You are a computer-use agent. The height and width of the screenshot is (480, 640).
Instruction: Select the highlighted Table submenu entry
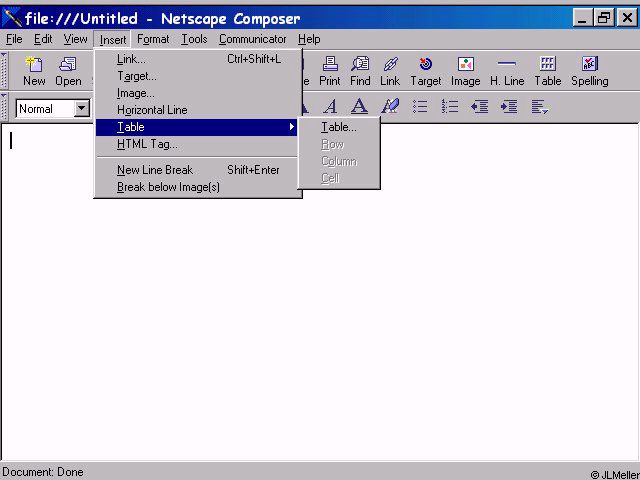pos(196,127)
